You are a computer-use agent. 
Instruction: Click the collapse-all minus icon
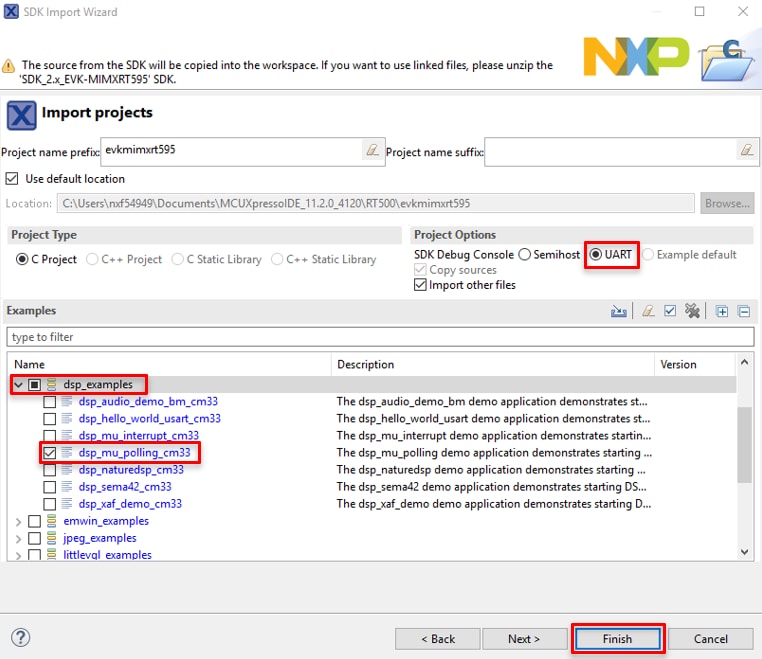coord(743,311)
